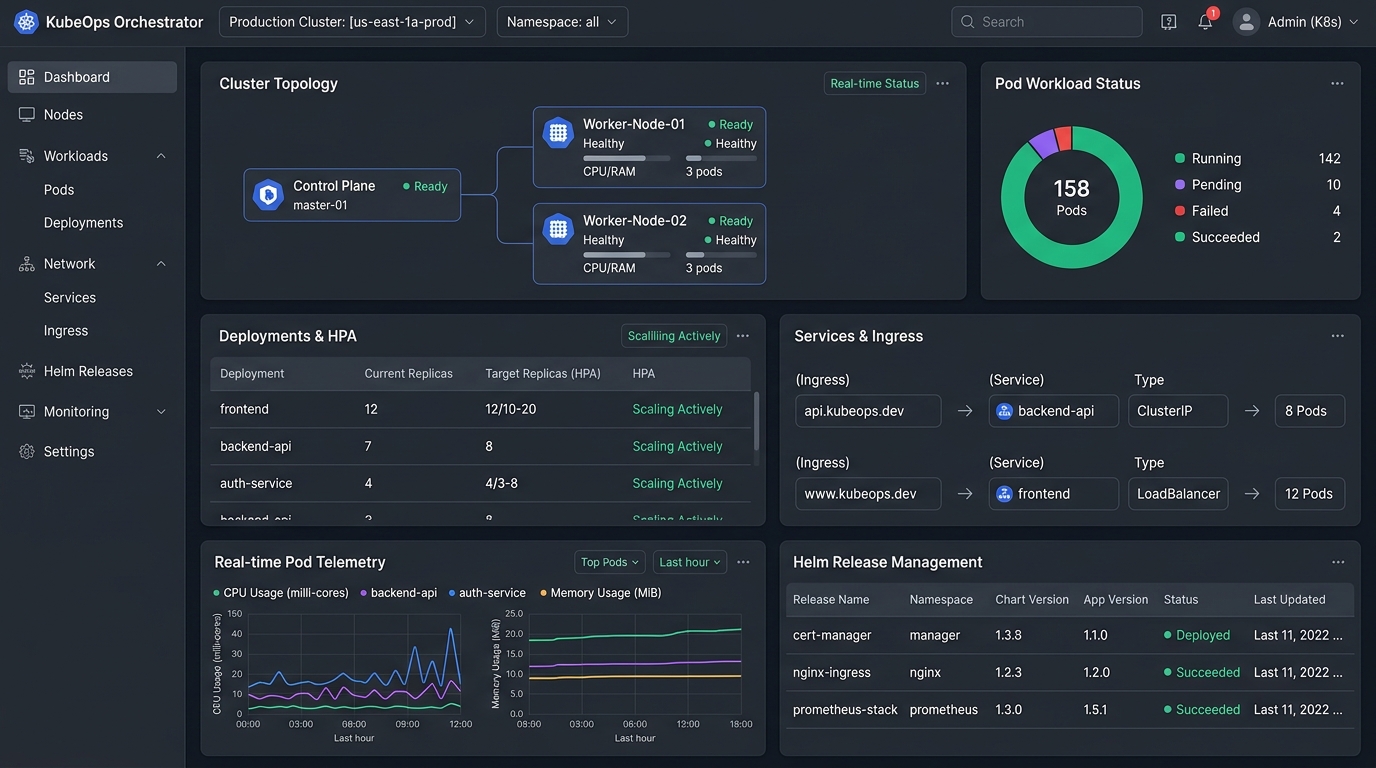Open the Services & Ingress more-options menu
This screenshot has width=1376, height=768.
coord(1337,336)
